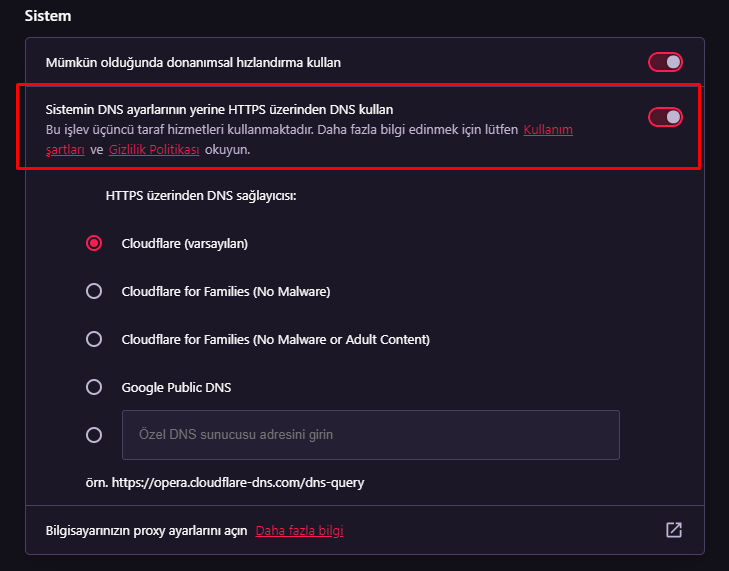Click the Özel DNS sunucusu adresini girin field

click(x=370, y=435)
